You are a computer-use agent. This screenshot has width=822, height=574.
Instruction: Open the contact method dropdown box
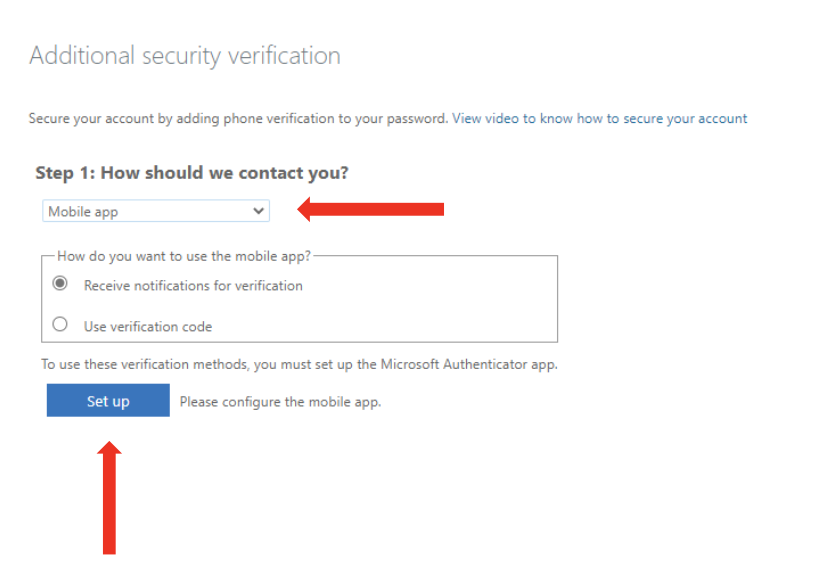pyautogui.click(x=156, y=211)
